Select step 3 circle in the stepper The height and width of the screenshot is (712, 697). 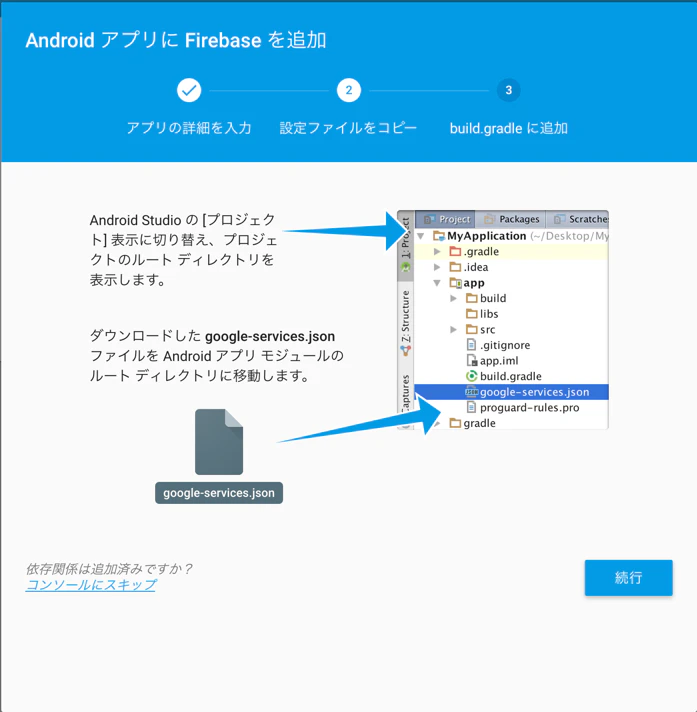pyautogui.click(x=509, y=90)
